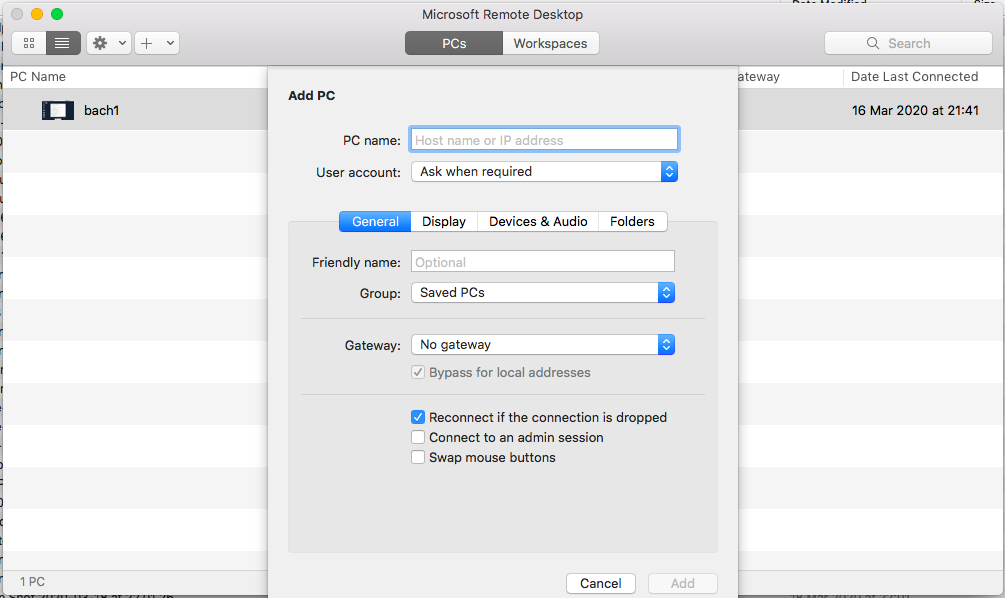Click the bach1 PC thumbnail icon
The height and width of the screenshot is (598, 1005).
58,111
